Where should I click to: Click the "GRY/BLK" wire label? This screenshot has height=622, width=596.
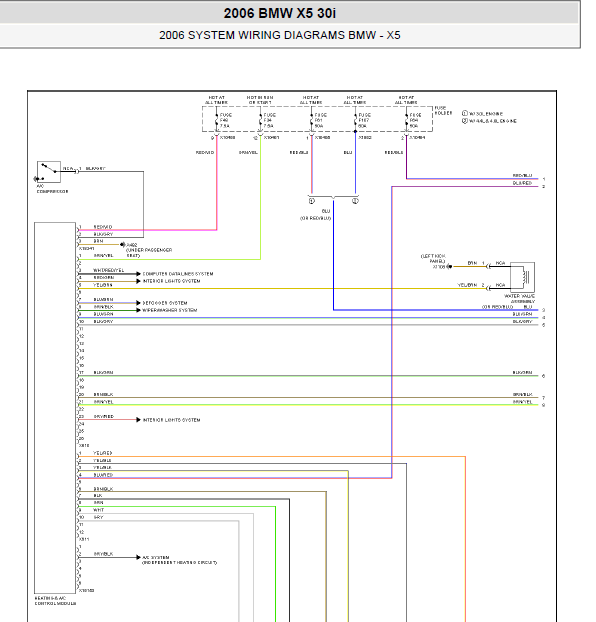[x=104, y=554]
